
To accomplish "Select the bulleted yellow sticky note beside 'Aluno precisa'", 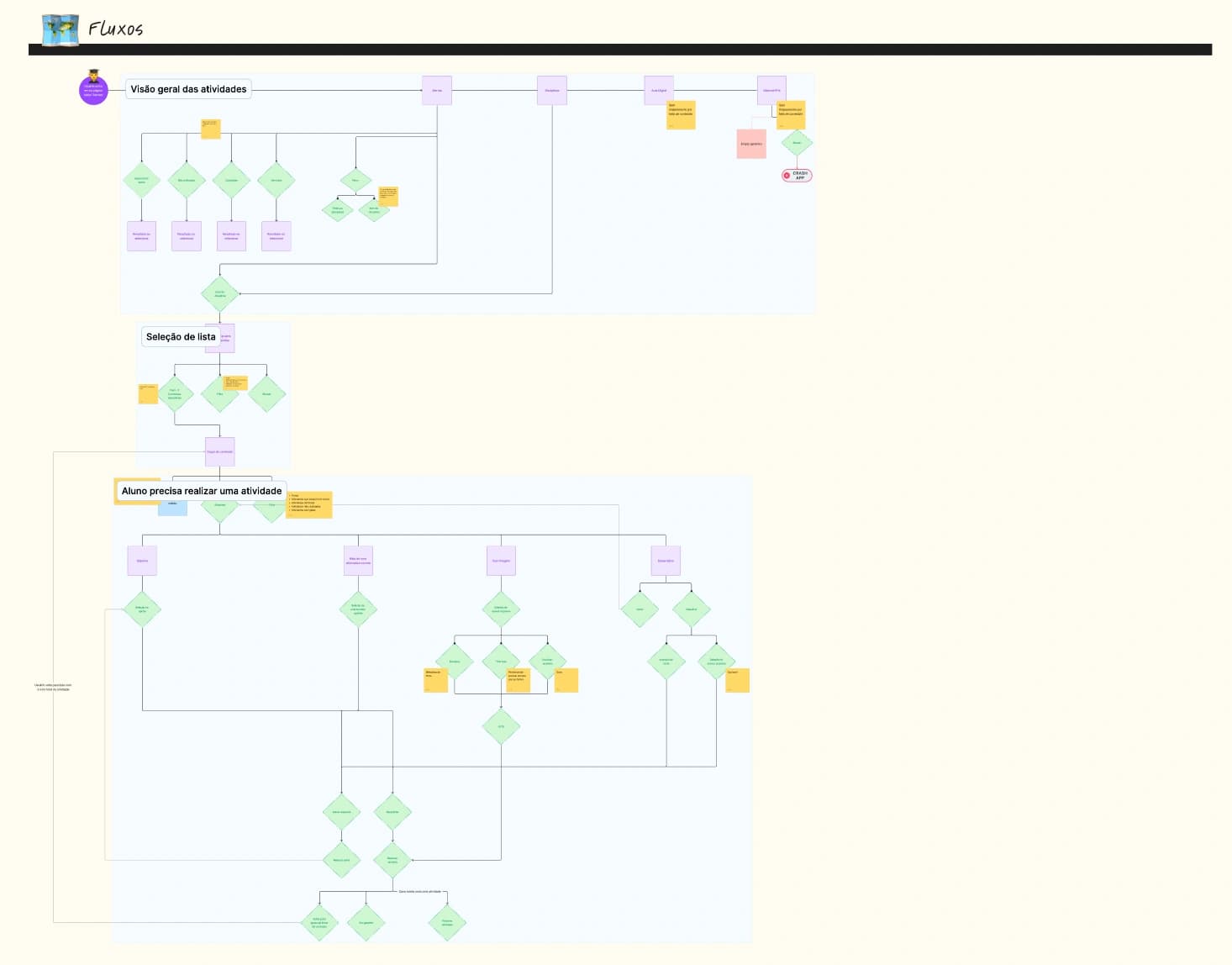I will (309, 504).
